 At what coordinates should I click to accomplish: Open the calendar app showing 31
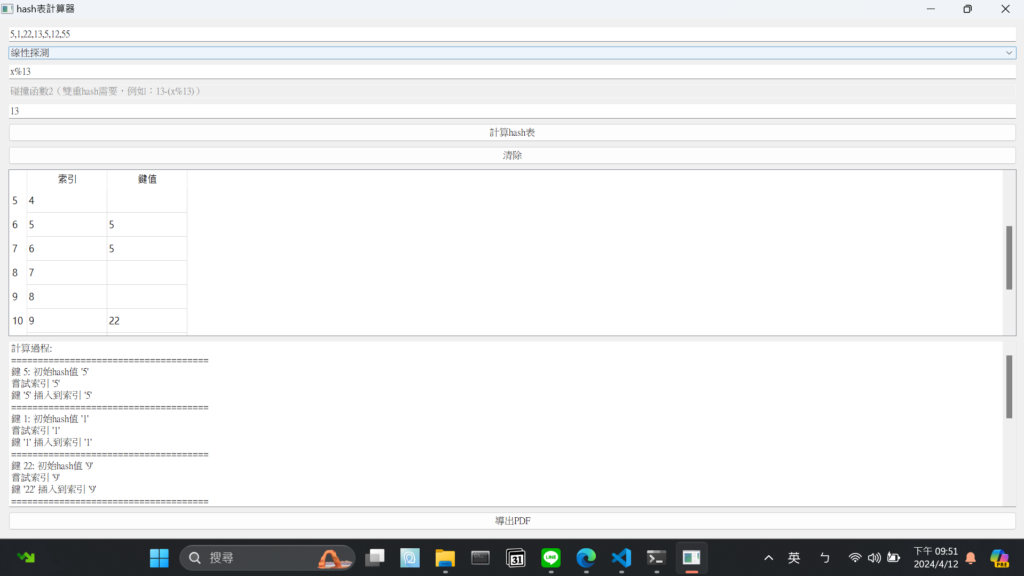516,557
